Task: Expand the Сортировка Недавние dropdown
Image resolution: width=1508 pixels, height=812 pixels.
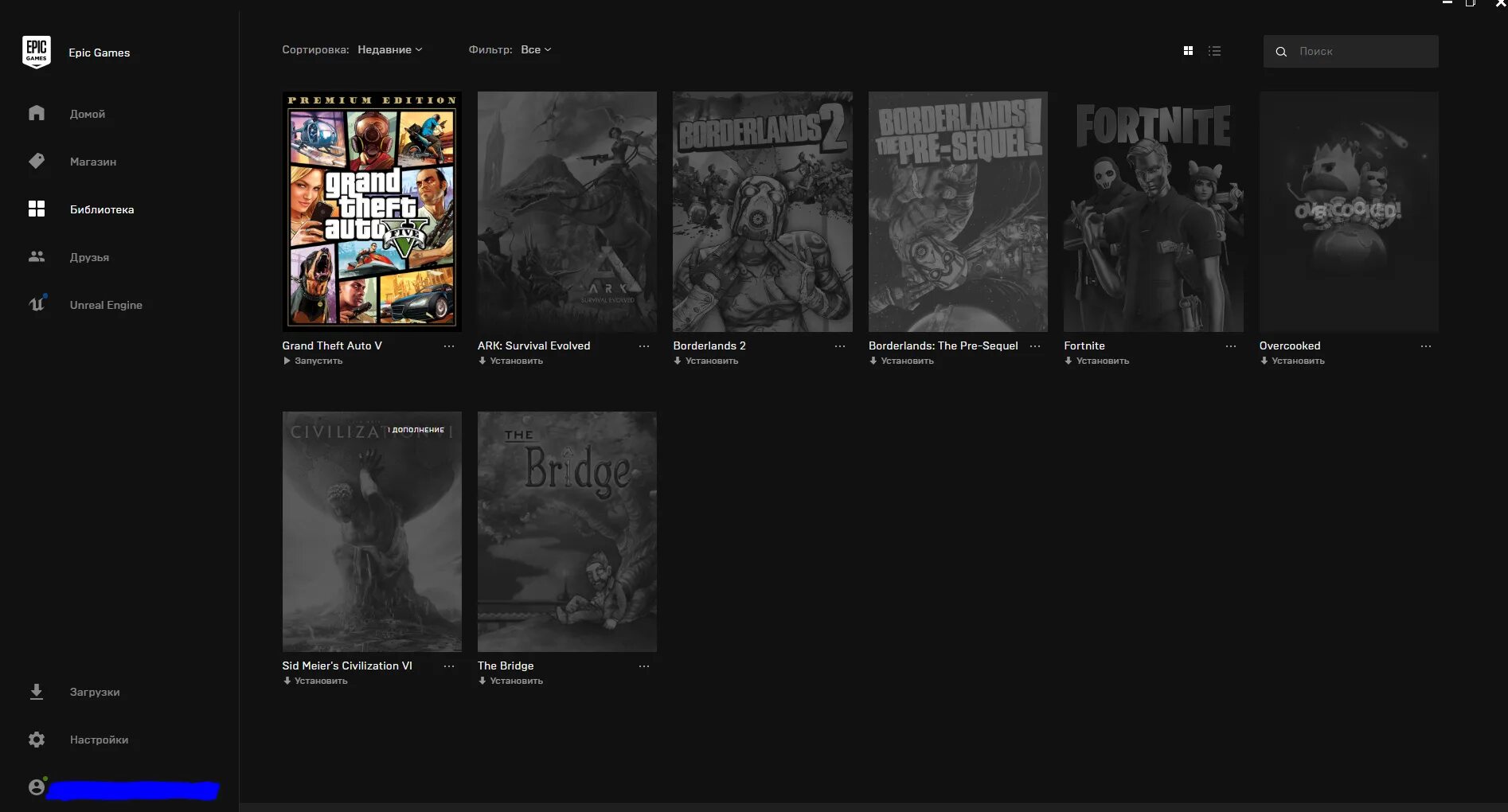Action: pyautogui.click(x=389, y=49)
